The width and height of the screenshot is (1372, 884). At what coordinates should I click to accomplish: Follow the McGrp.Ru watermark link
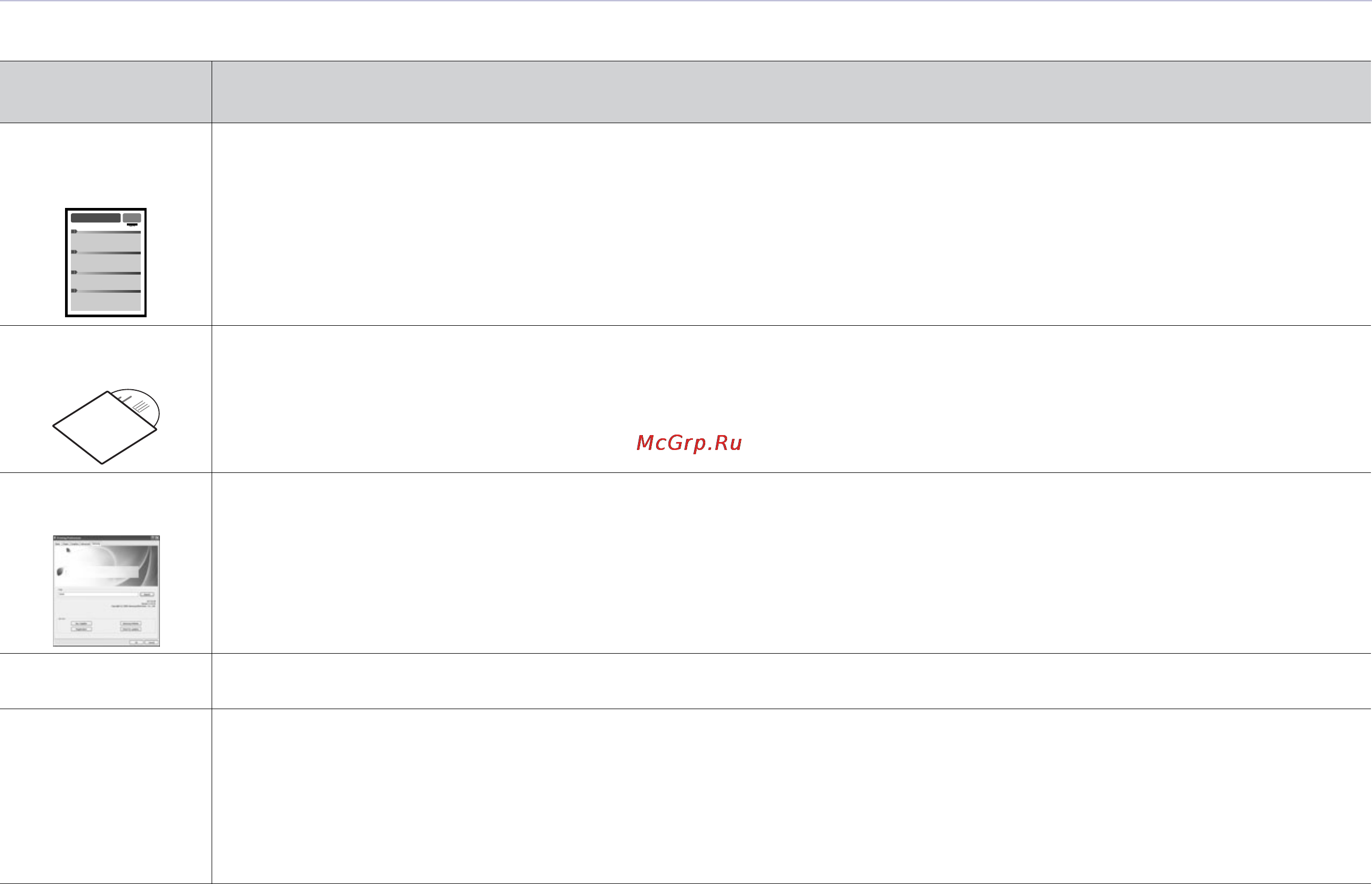[689, 443]
